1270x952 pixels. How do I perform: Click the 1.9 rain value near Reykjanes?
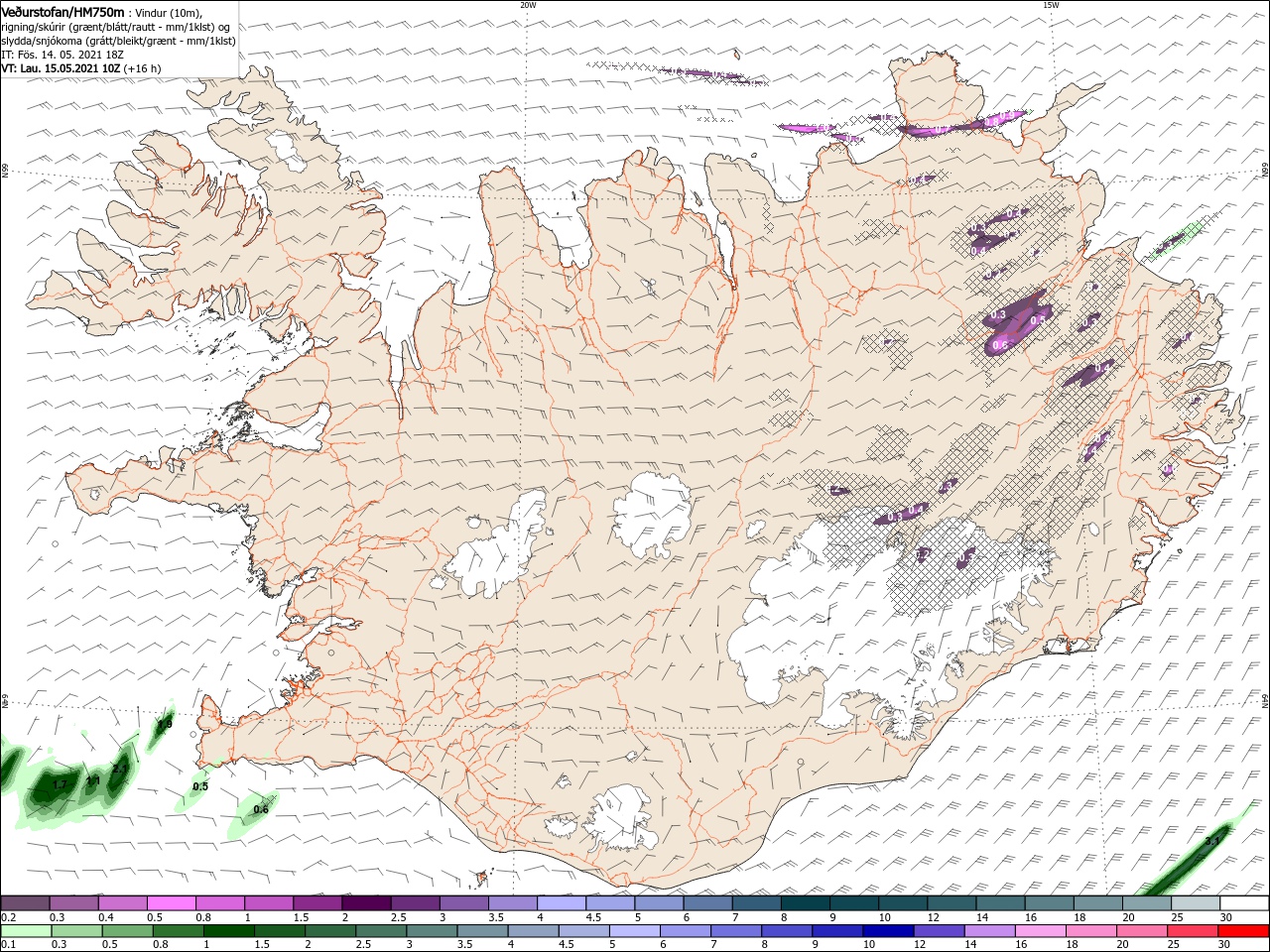[165, 725]
